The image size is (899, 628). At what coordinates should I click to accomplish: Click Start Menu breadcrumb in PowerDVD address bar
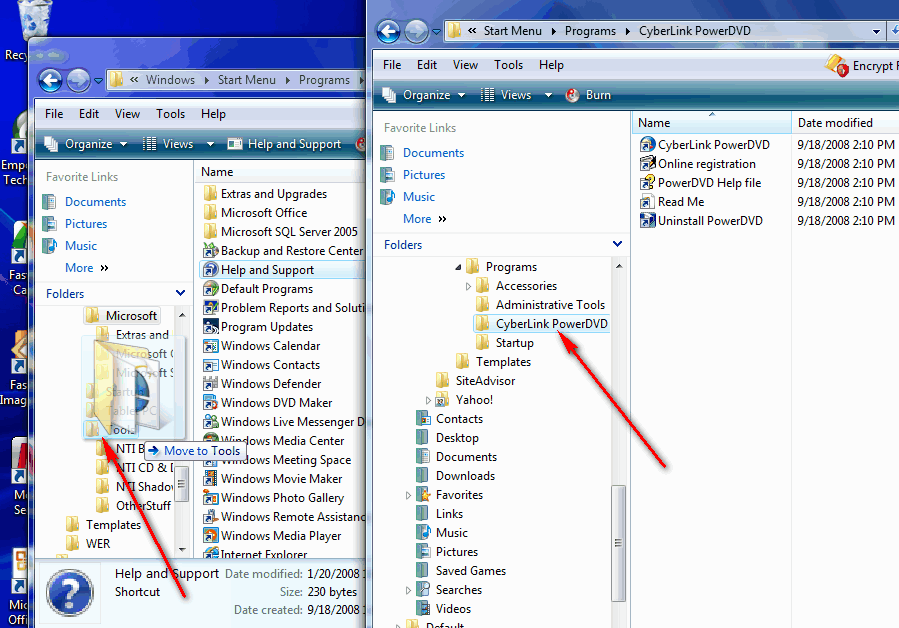pyautogui.click(x=513, y=31)
